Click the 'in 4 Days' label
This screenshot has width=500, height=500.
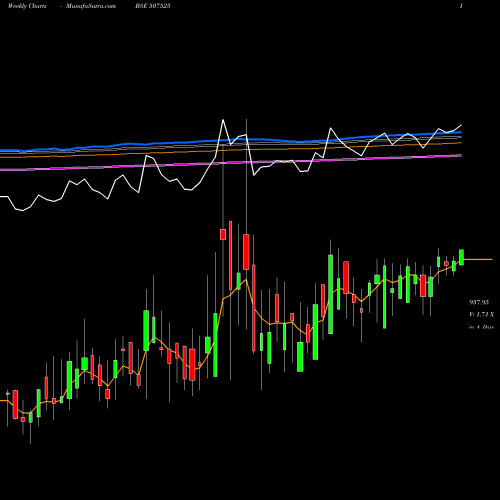click(481, 327)
